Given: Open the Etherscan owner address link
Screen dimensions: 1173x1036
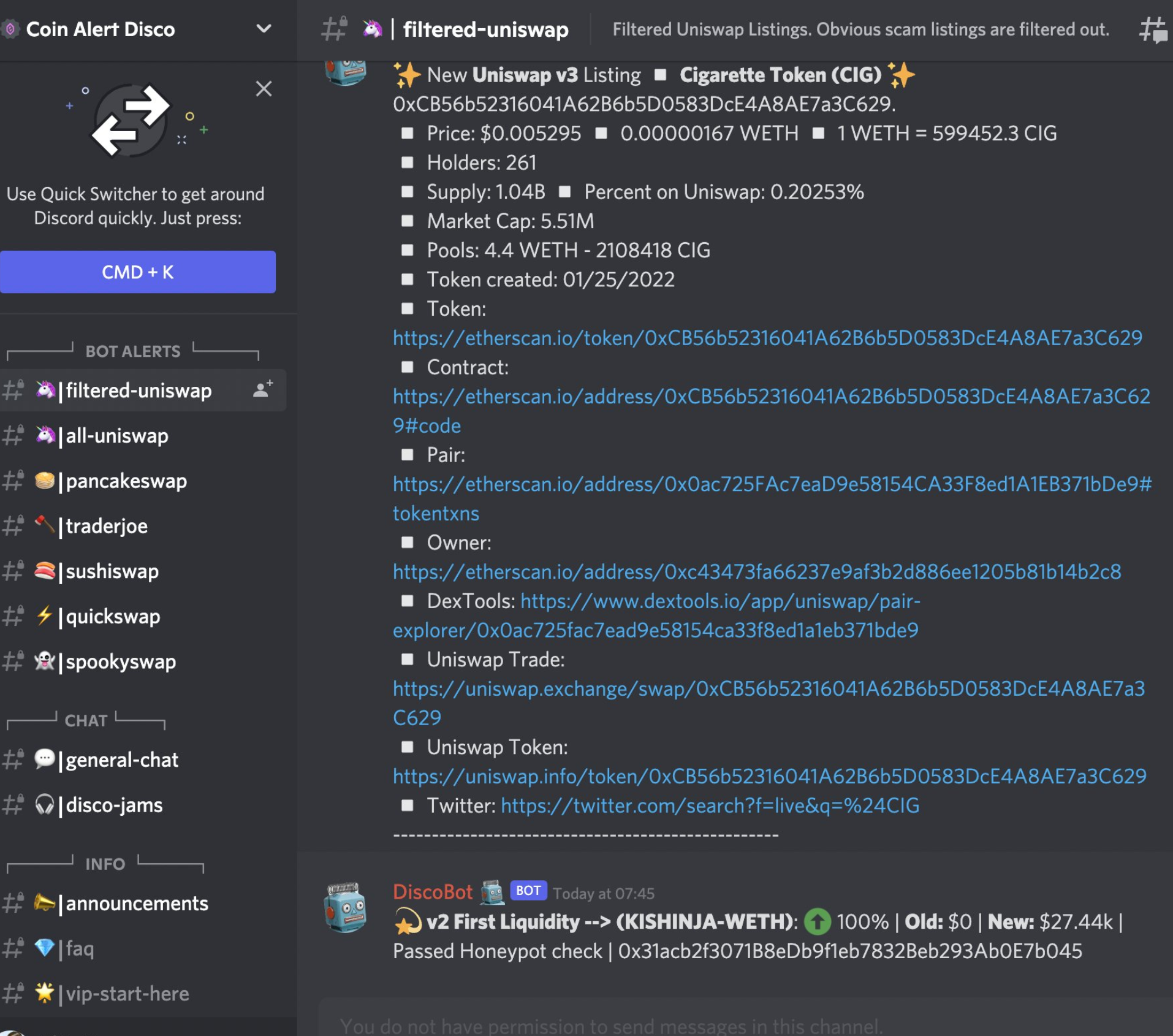Looking at the screenshot, I should click(x=757, y=572).
